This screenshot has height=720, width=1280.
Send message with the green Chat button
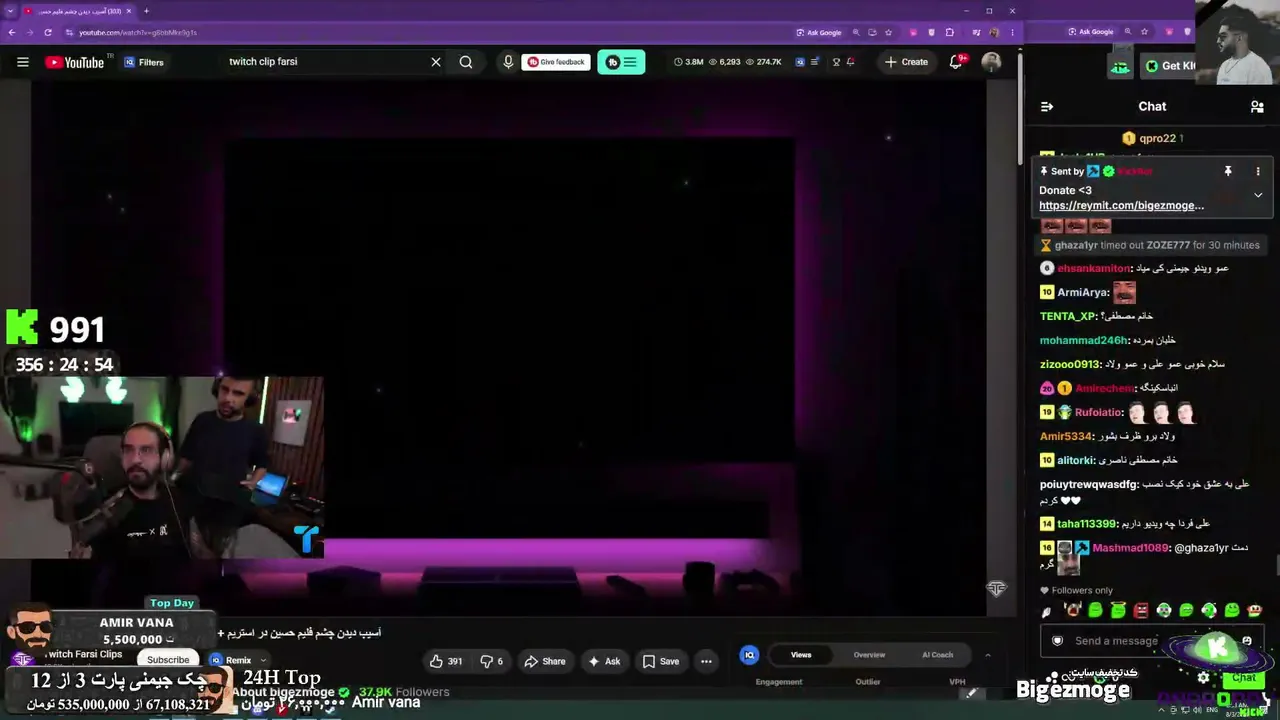tap(1243, 678)
